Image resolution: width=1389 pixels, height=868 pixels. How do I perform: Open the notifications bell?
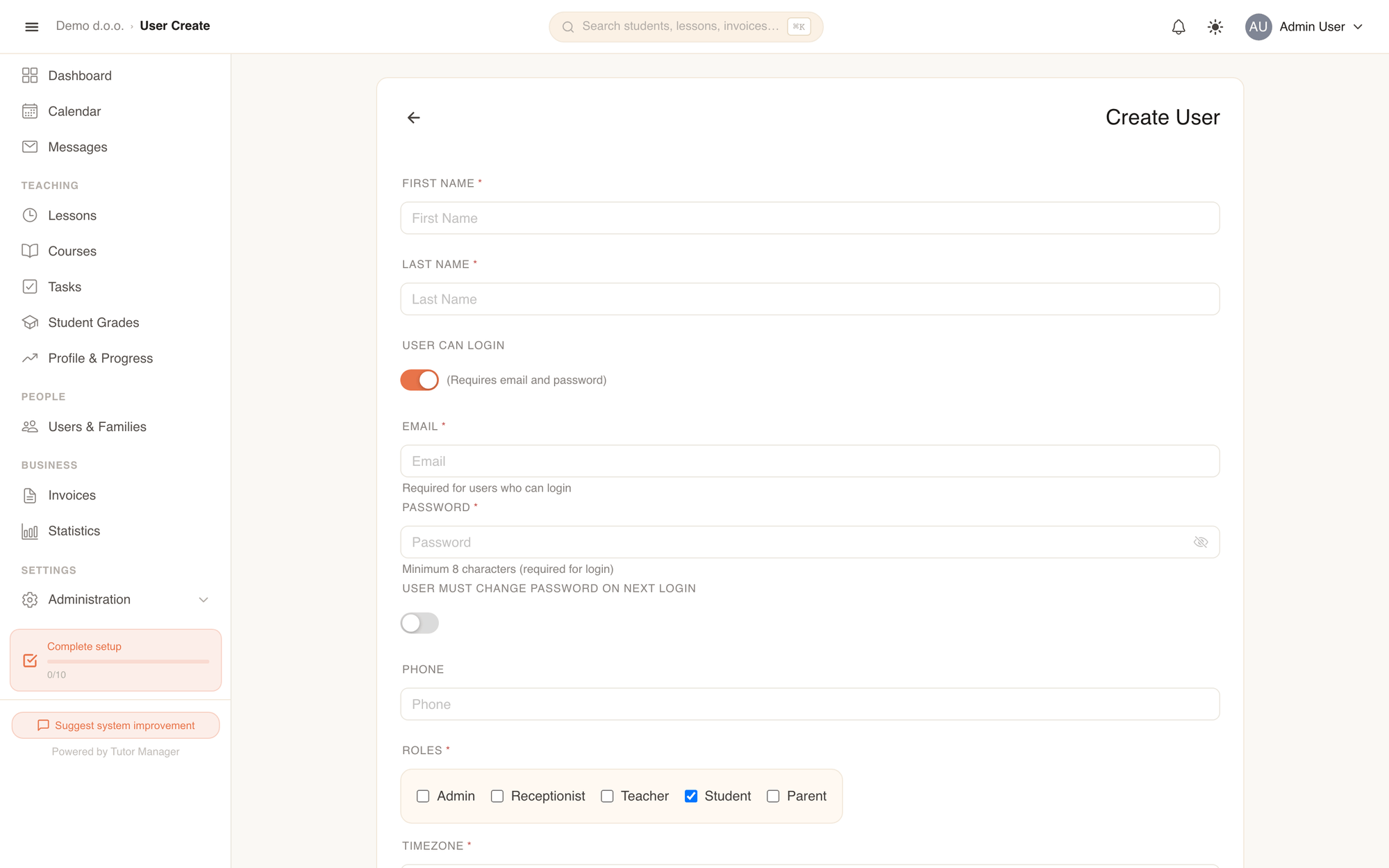click(x=1179, y=26)
